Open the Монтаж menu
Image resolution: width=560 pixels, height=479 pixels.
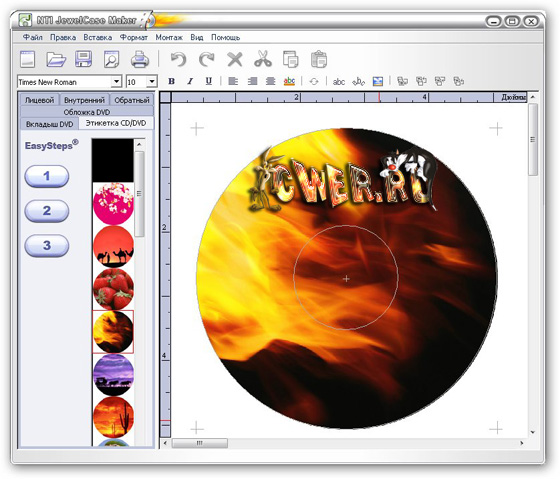pos(169,37)
